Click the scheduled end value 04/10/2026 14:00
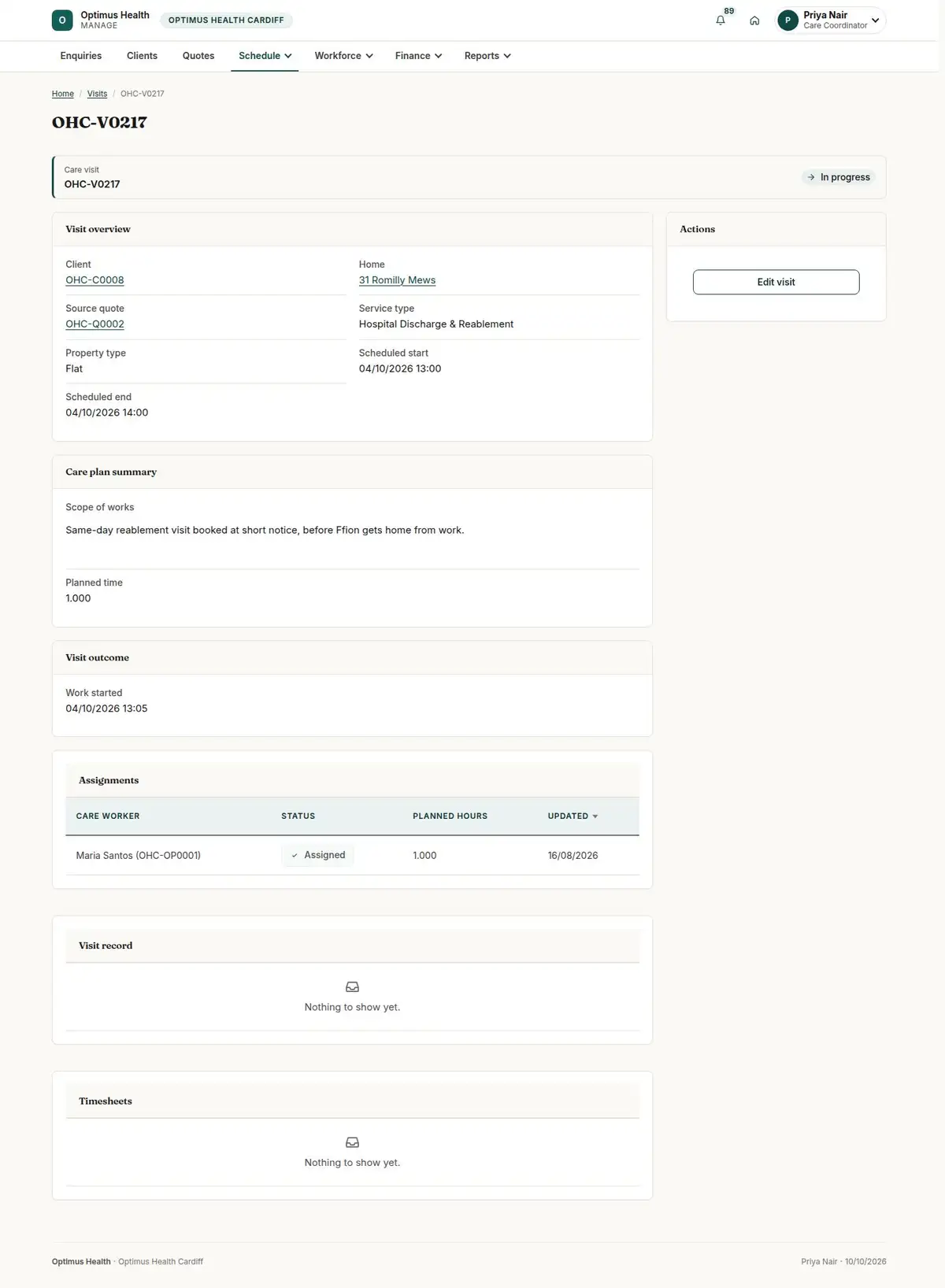 click(107, 413)
